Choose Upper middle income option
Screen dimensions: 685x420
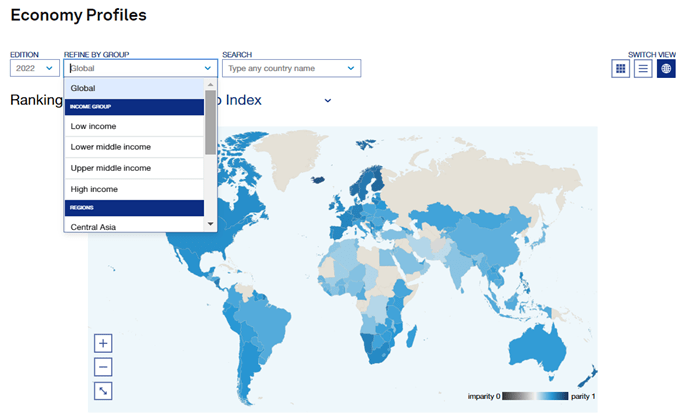point(134,168)
